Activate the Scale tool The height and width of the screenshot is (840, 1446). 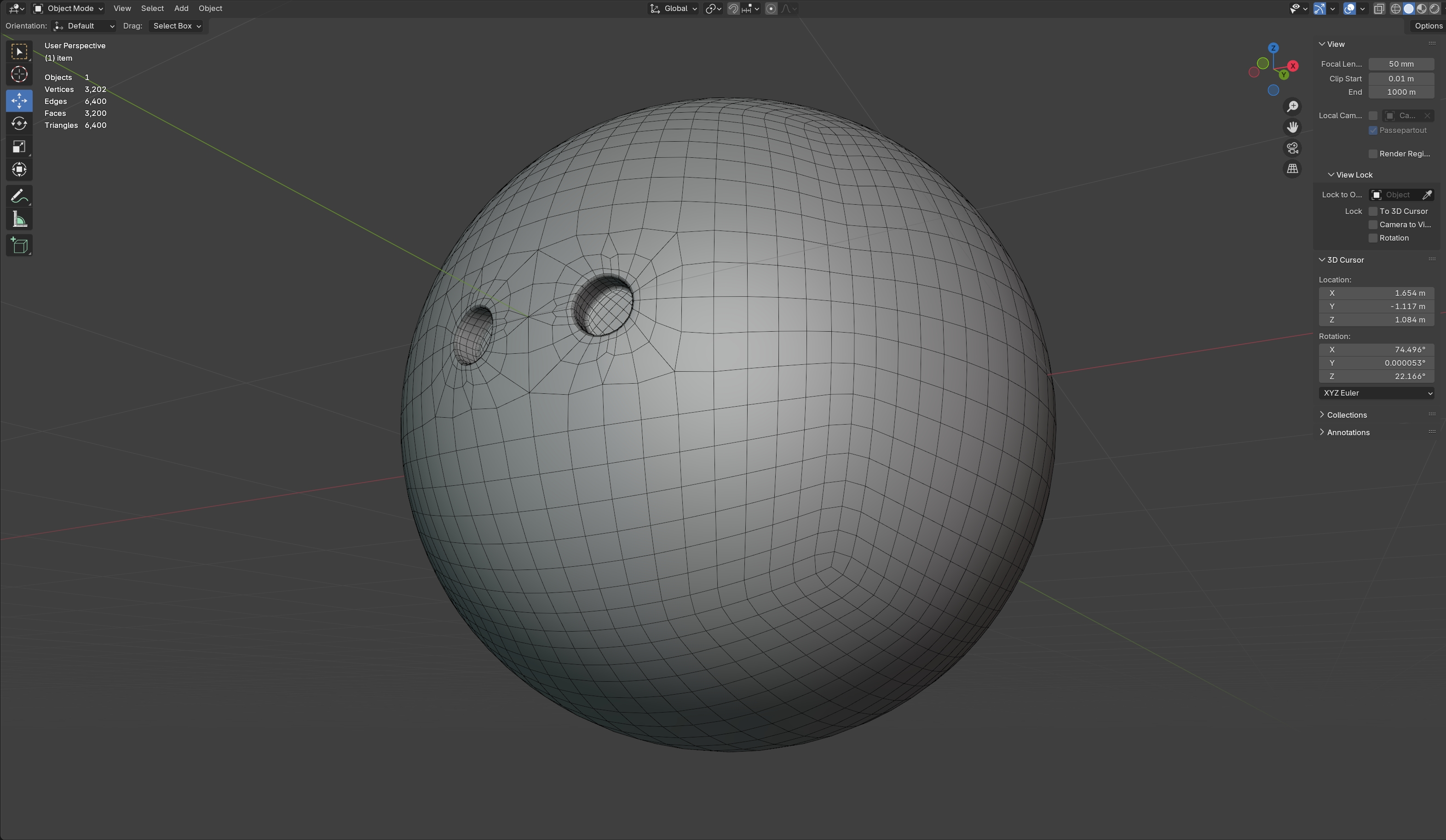tap(19, 147)
